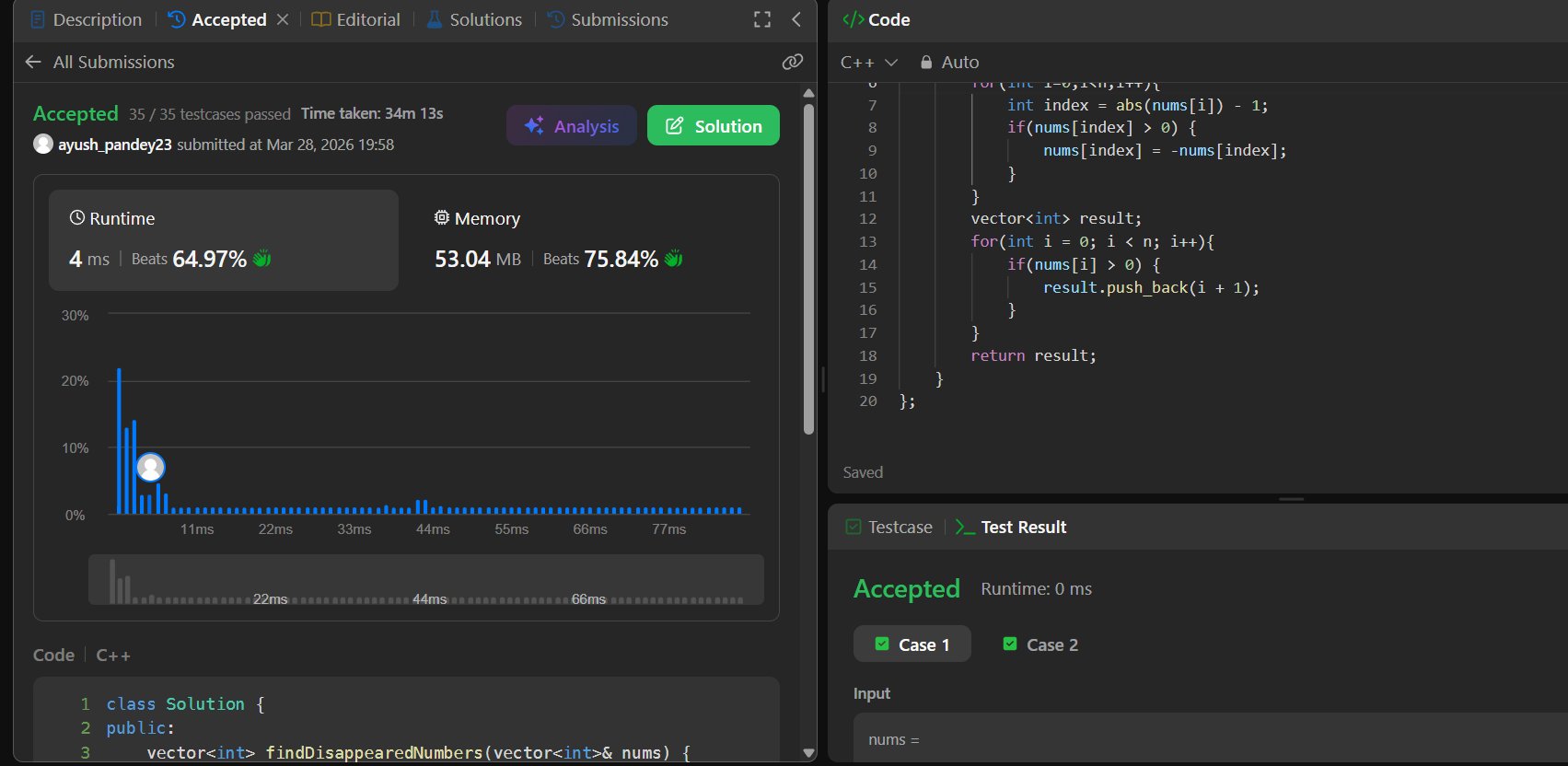
Task: Click the green Solution button
Action: coord(714,126)
